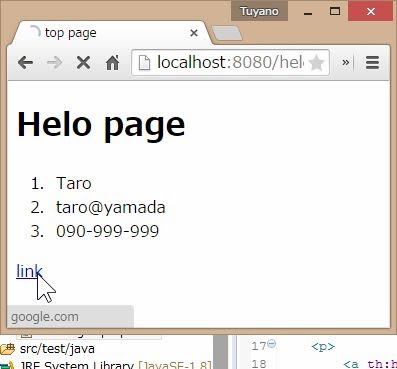Show hidden extensions via the chevron
Viewport: 397px width, 369px height.
(346, 62)
